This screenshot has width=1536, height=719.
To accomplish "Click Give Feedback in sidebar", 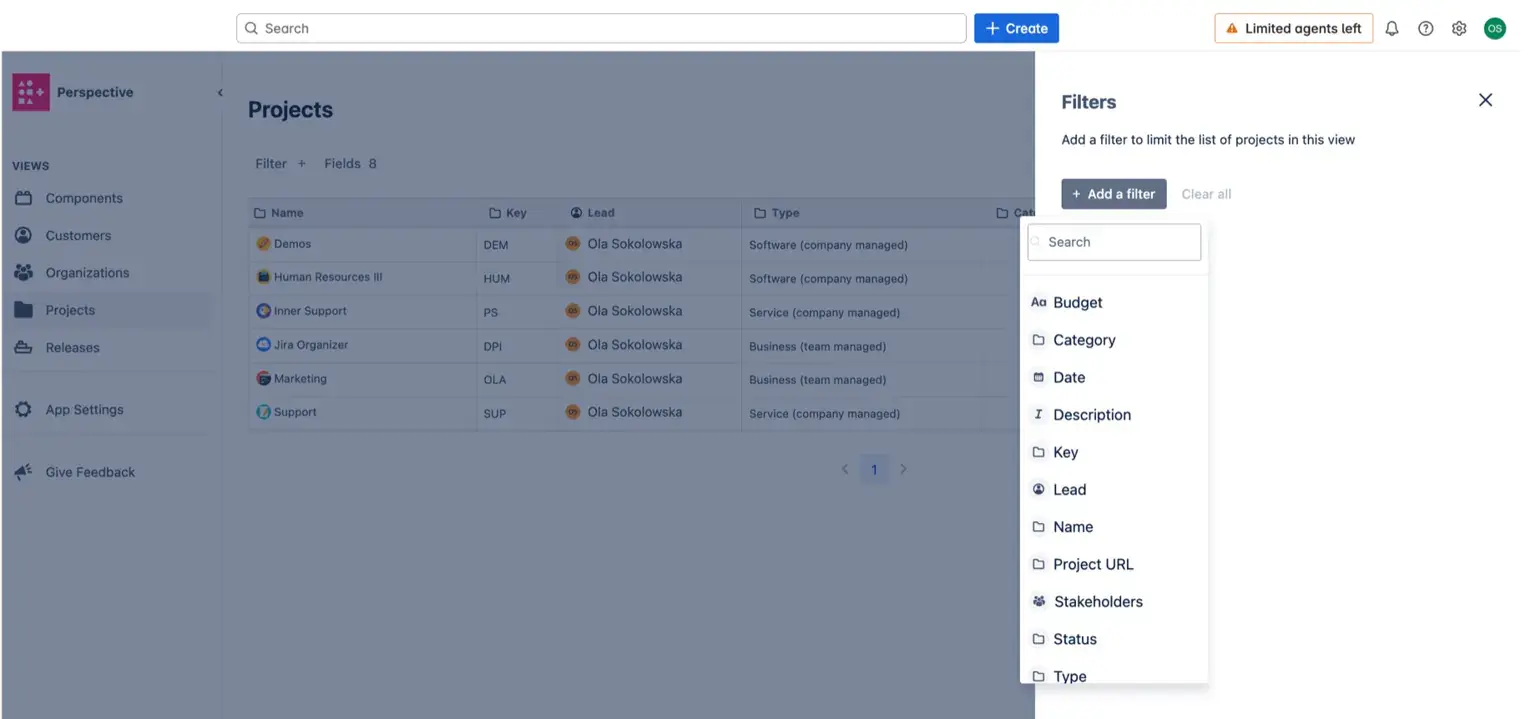I will coord(89,472).
